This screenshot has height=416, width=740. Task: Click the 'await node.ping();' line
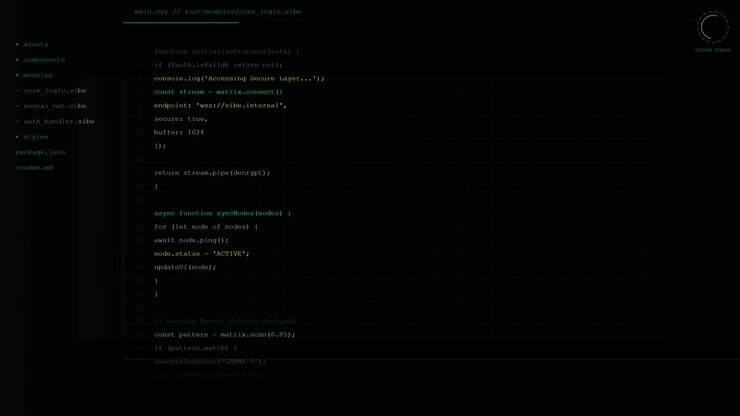pyautogui.click(x=191, y=240)
